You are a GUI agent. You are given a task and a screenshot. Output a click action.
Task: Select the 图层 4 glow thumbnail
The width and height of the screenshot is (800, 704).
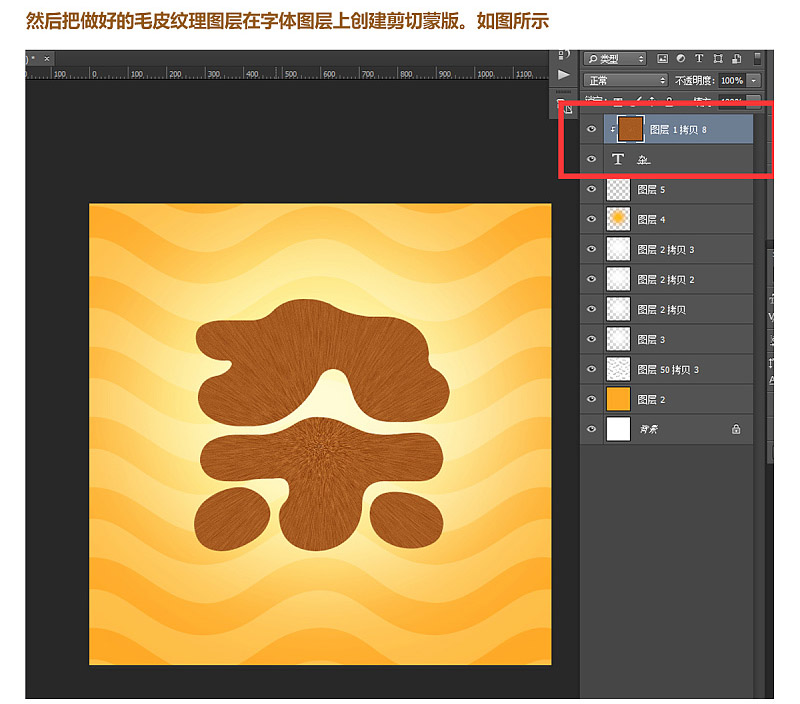point(618,219)
